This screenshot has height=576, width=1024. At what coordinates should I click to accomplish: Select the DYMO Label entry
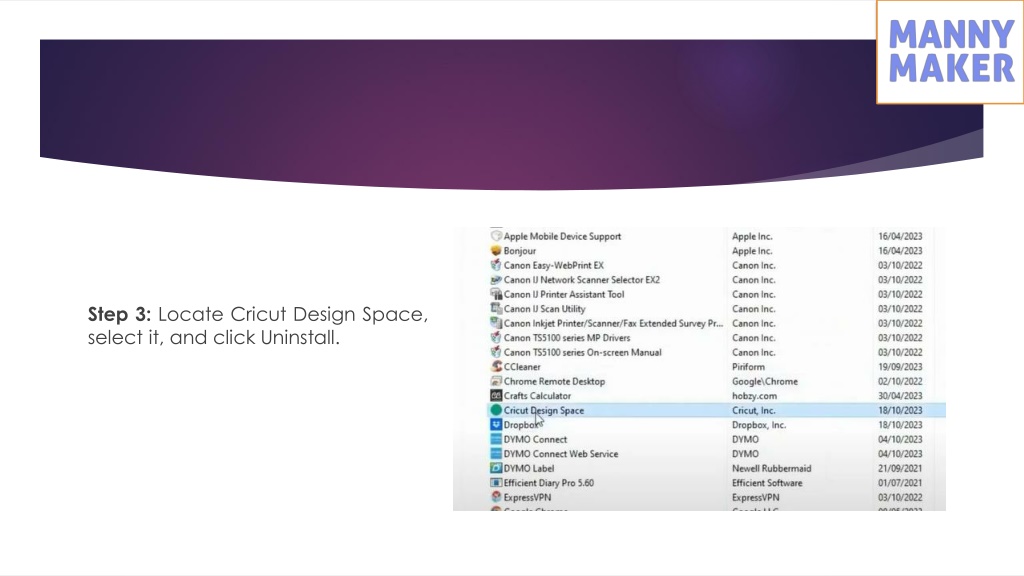[x=528, y=468]
